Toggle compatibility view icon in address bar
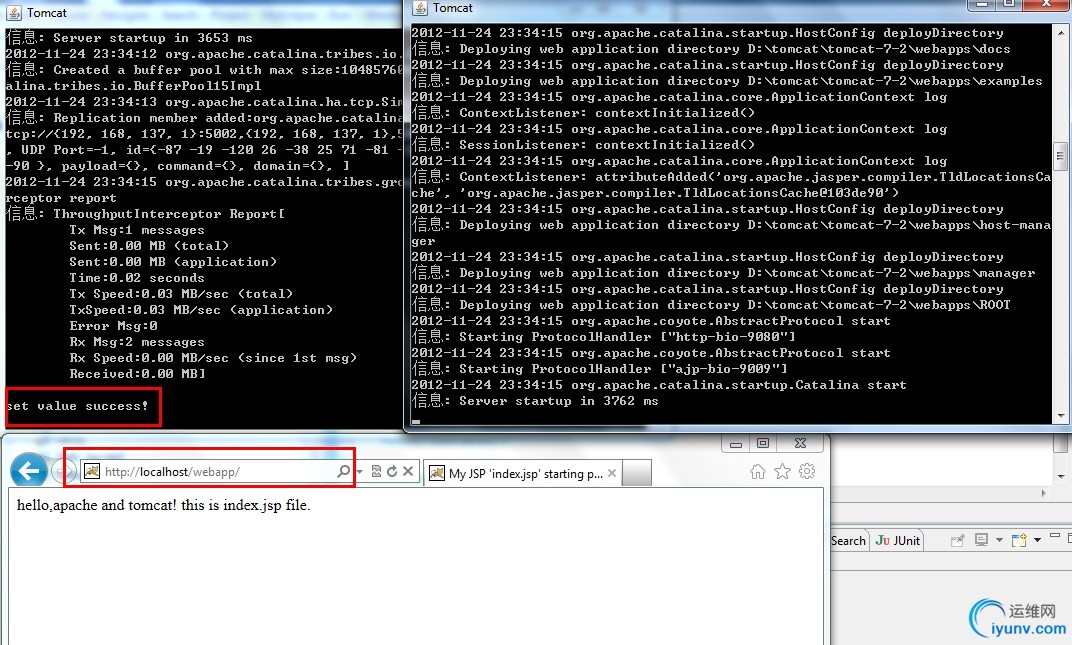The height and width of the screenshot is (645, 1072). [376, 471]
